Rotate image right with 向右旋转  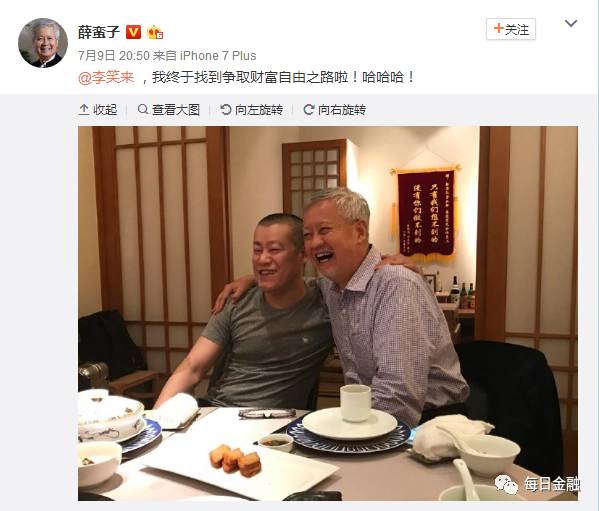pyautogui.click(x=335, y=110)
